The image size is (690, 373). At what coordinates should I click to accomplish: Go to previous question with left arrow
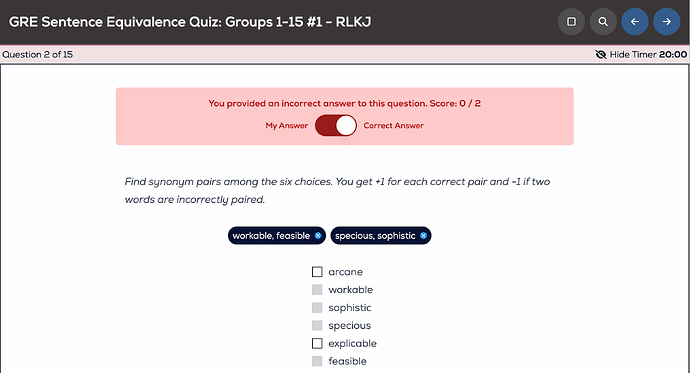[635, 22]
